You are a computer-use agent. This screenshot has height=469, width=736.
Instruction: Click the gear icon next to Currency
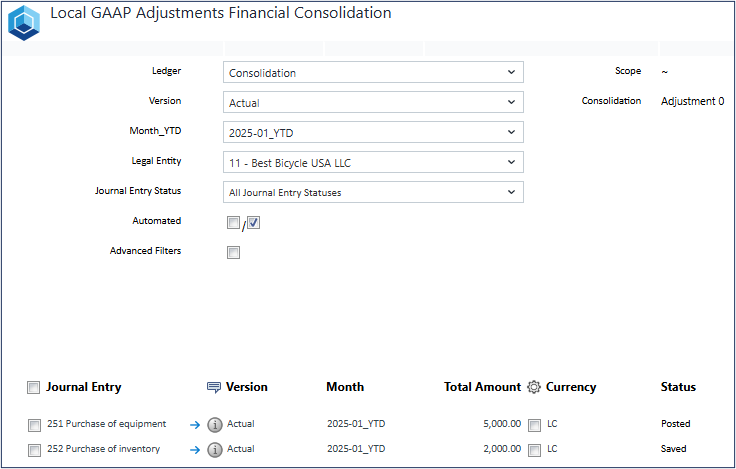pyautogui.click(x=534, y=387)
